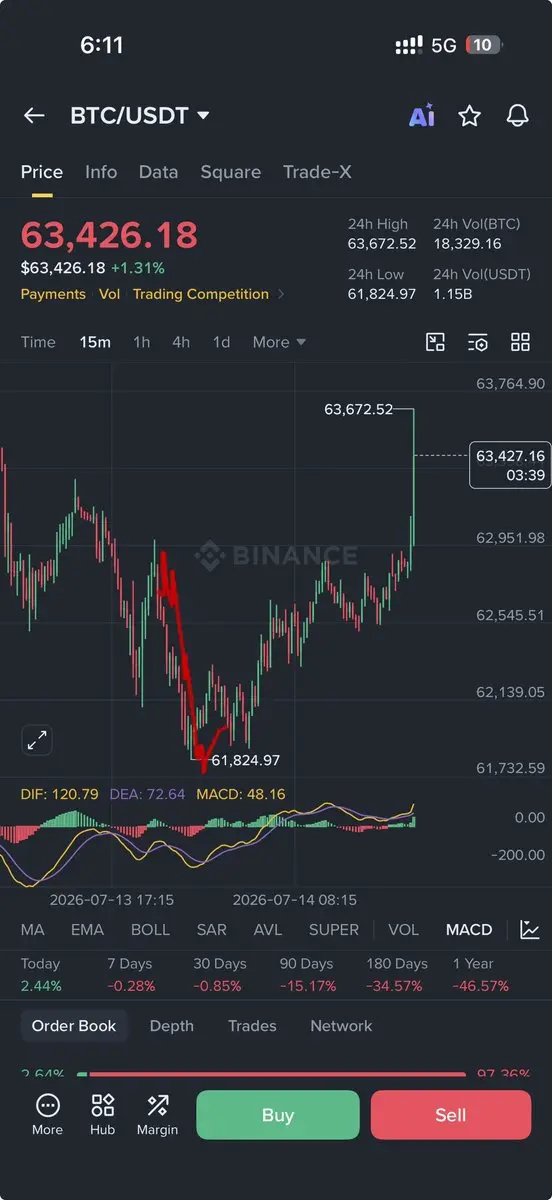Image resolution: width=552 pixels, height=1200 pixels.
Task: Toggle the EMA indicator on chart
Action: tap(87, 930)
